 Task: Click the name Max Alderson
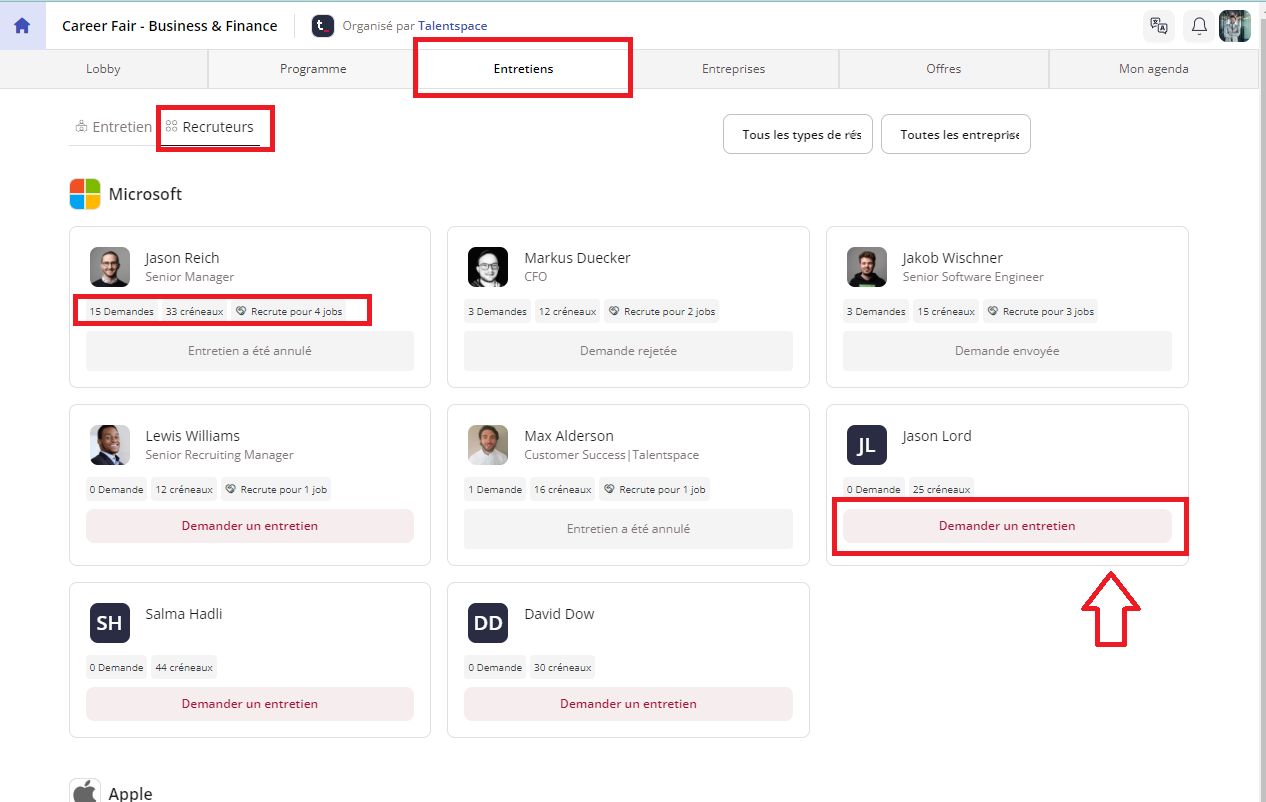coord(569,436)
